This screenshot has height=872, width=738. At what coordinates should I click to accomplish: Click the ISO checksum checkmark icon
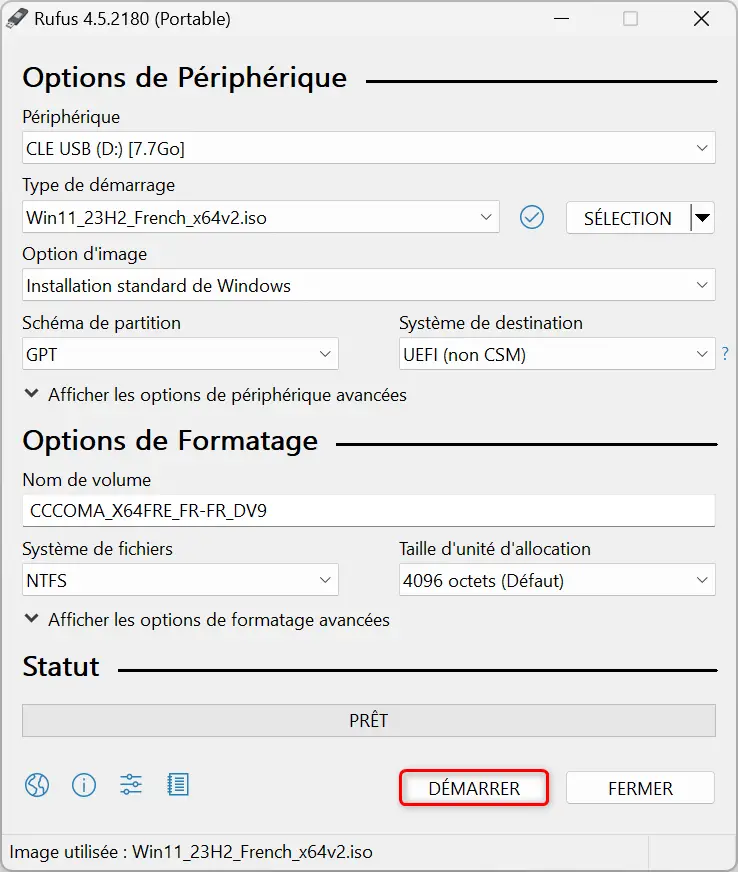[532, 217]
